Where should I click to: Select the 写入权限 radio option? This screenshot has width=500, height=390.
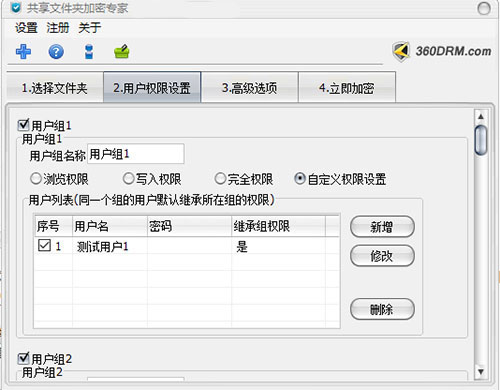point(128,179)
